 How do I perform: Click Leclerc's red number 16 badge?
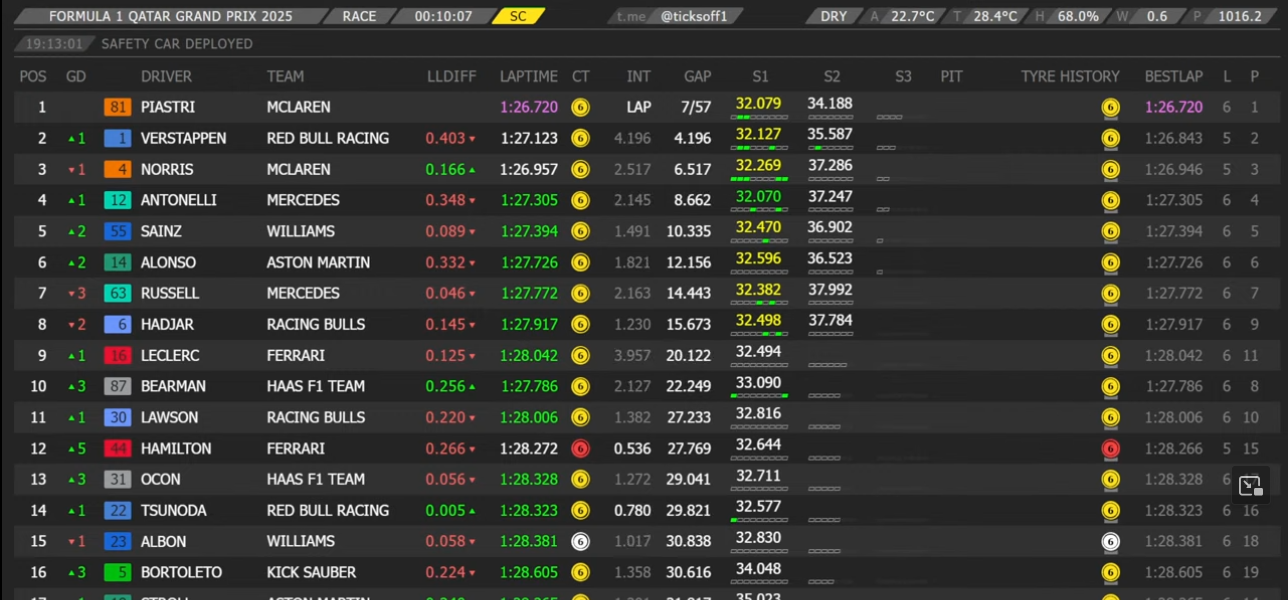tap(118, 356)
